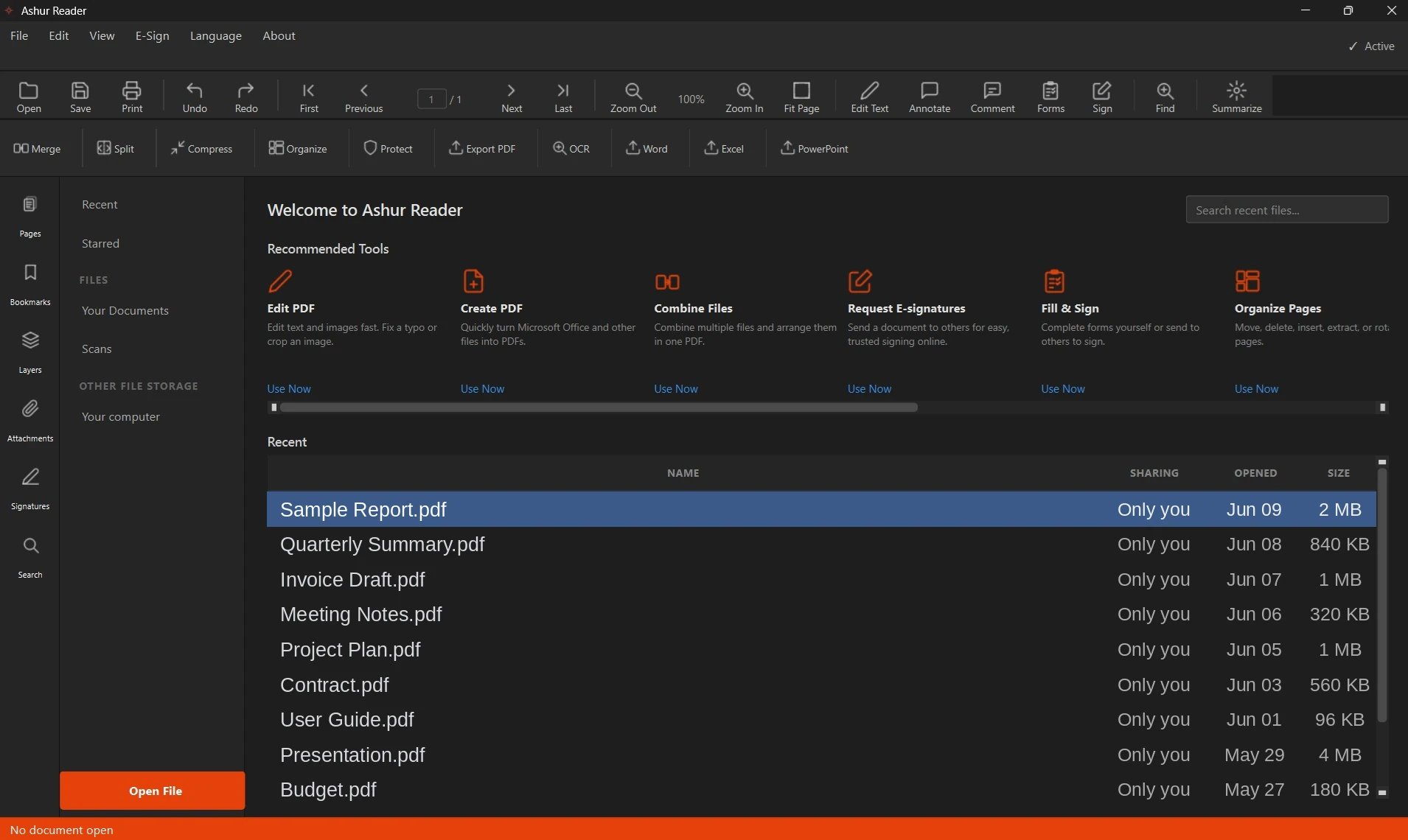This screenshot has width=1408, height=840.
Task: Select Quarterly Summary.pdf in Recent list
Action: coord(821,545)
